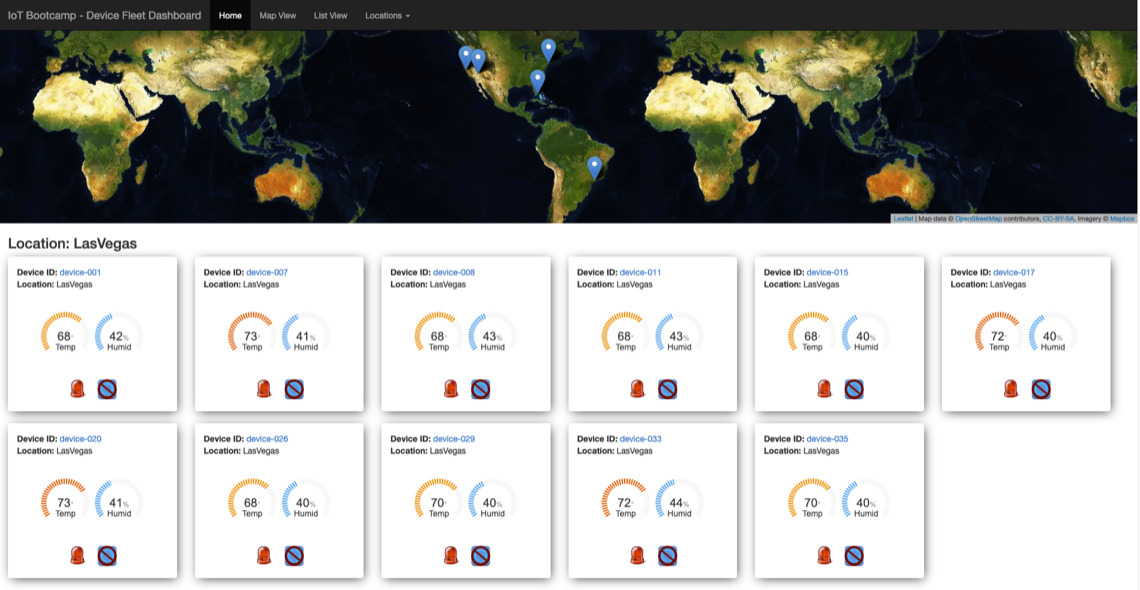Open device-001 link

point(80,272)
